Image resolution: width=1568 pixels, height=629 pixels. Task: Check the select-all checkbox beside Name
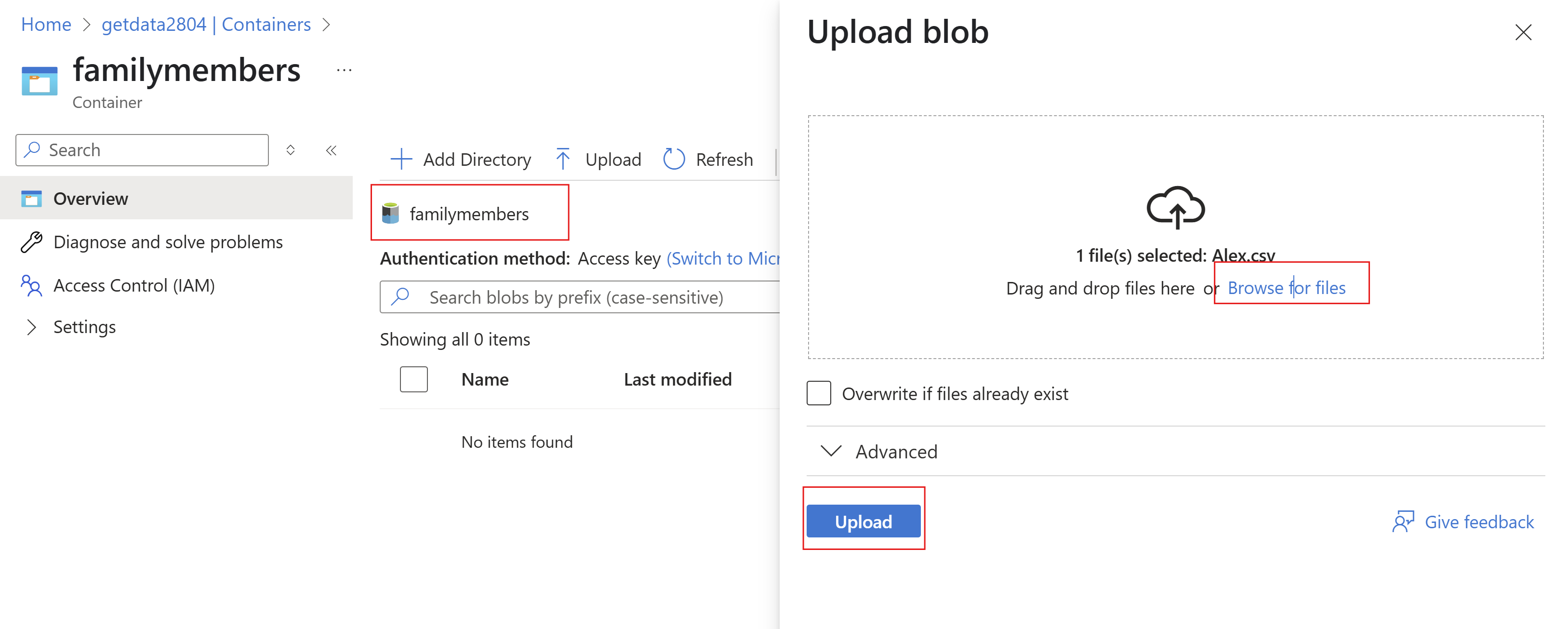point(414,379)
